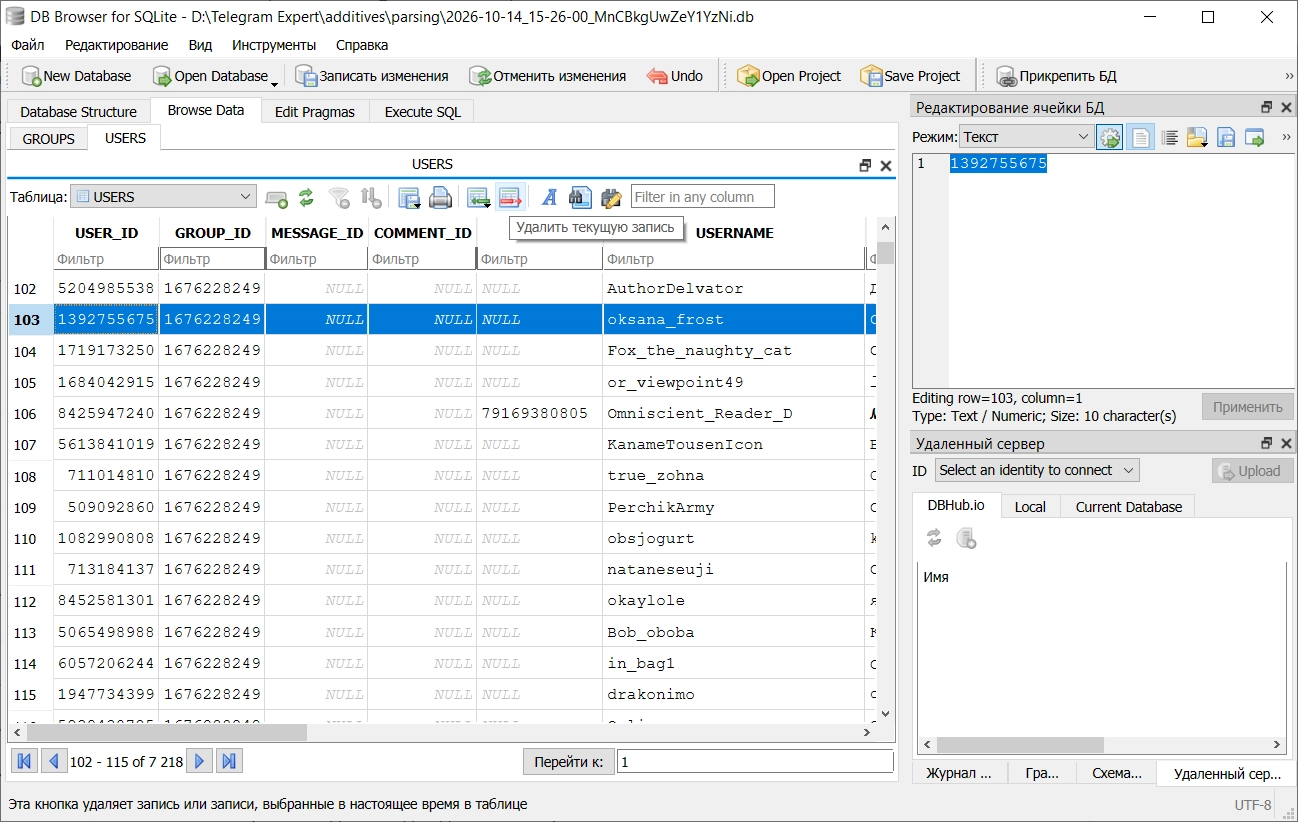
Task: Click the USERNAME column filter field
Action: tap(734, 259)
